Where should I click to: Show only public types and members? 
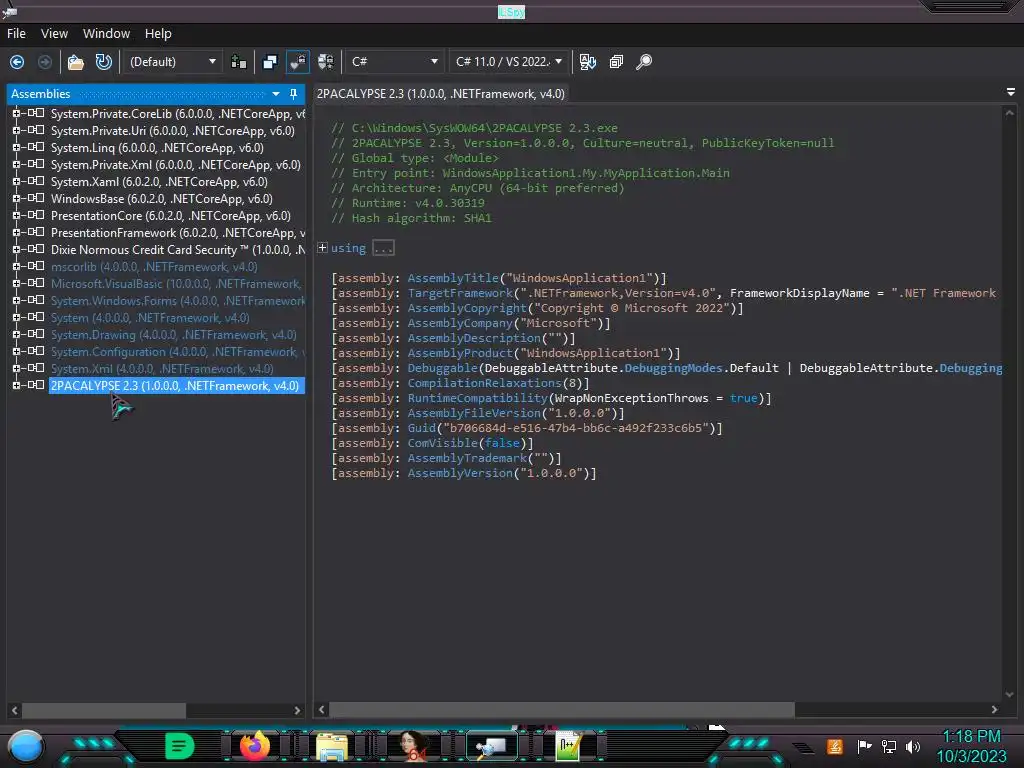point(270,62)
